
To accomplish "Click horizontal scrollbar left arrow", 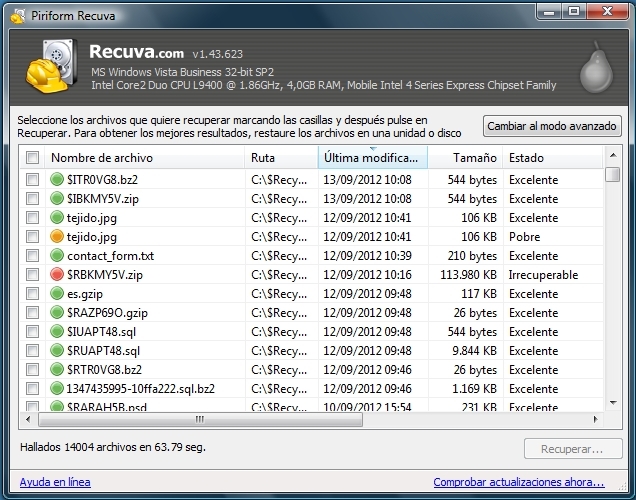I will click(28, 419).
